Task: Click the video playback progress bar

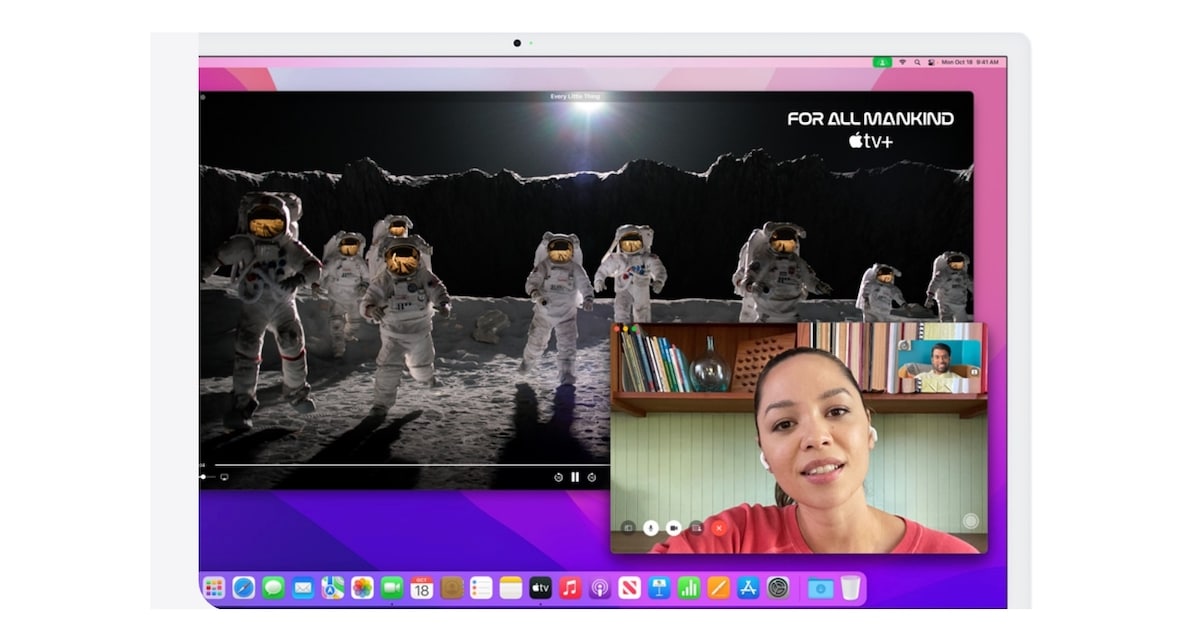Action: point(412,465)
